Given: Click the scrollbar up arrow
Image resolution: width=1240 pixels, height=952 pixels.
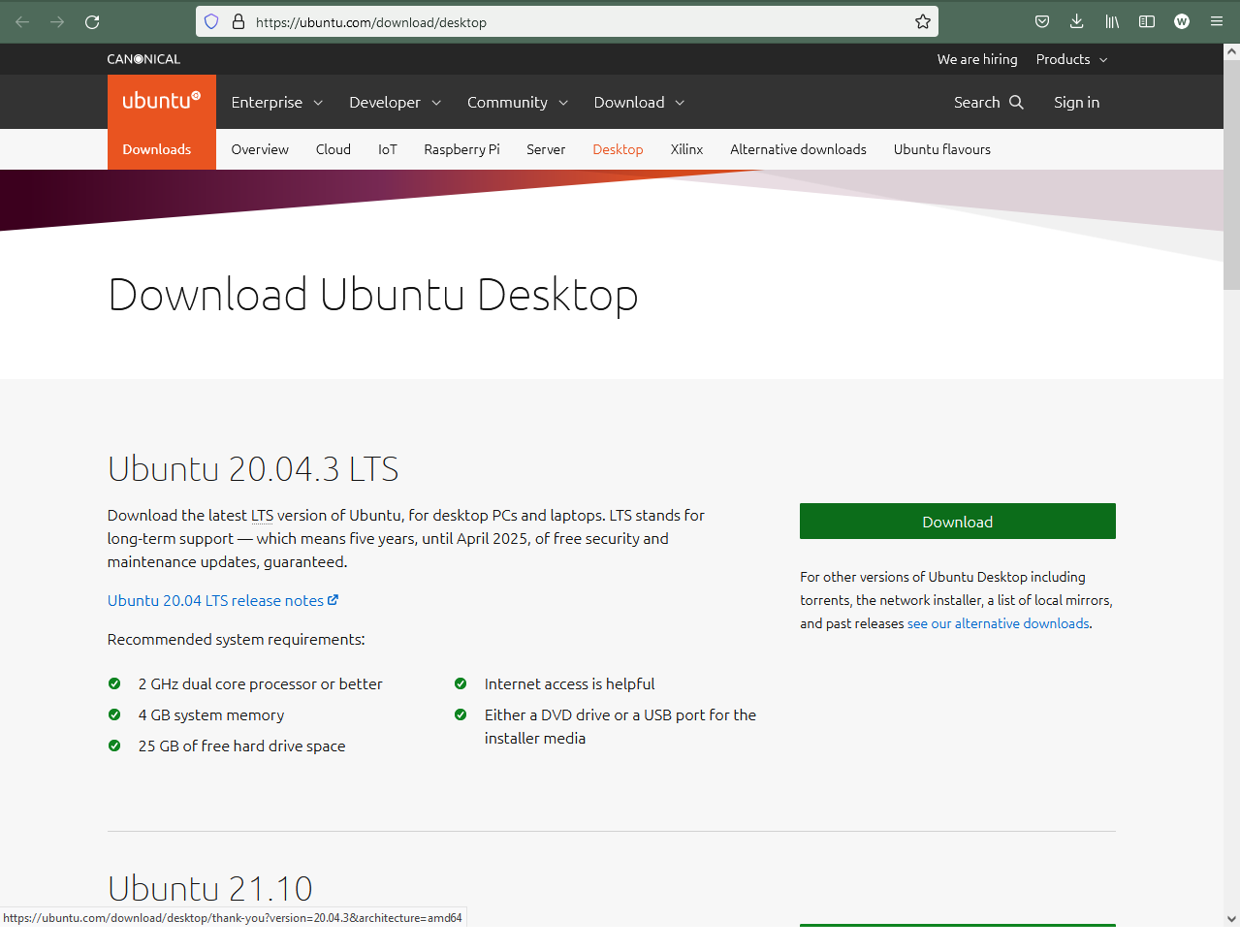Looking at the screenshot, I should coord(1231,51).
